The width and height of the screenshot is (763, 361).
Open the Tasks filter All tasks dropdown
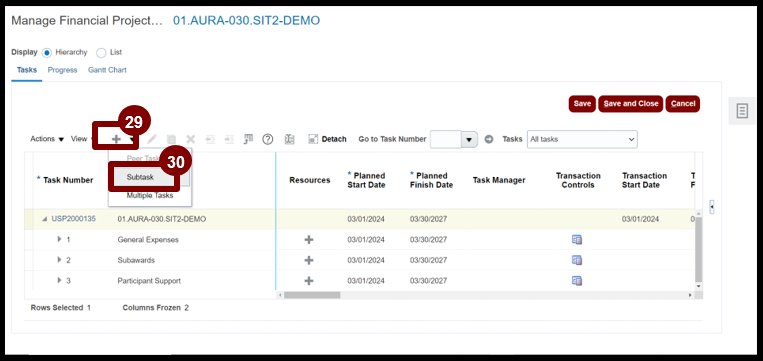click(582, 139)
